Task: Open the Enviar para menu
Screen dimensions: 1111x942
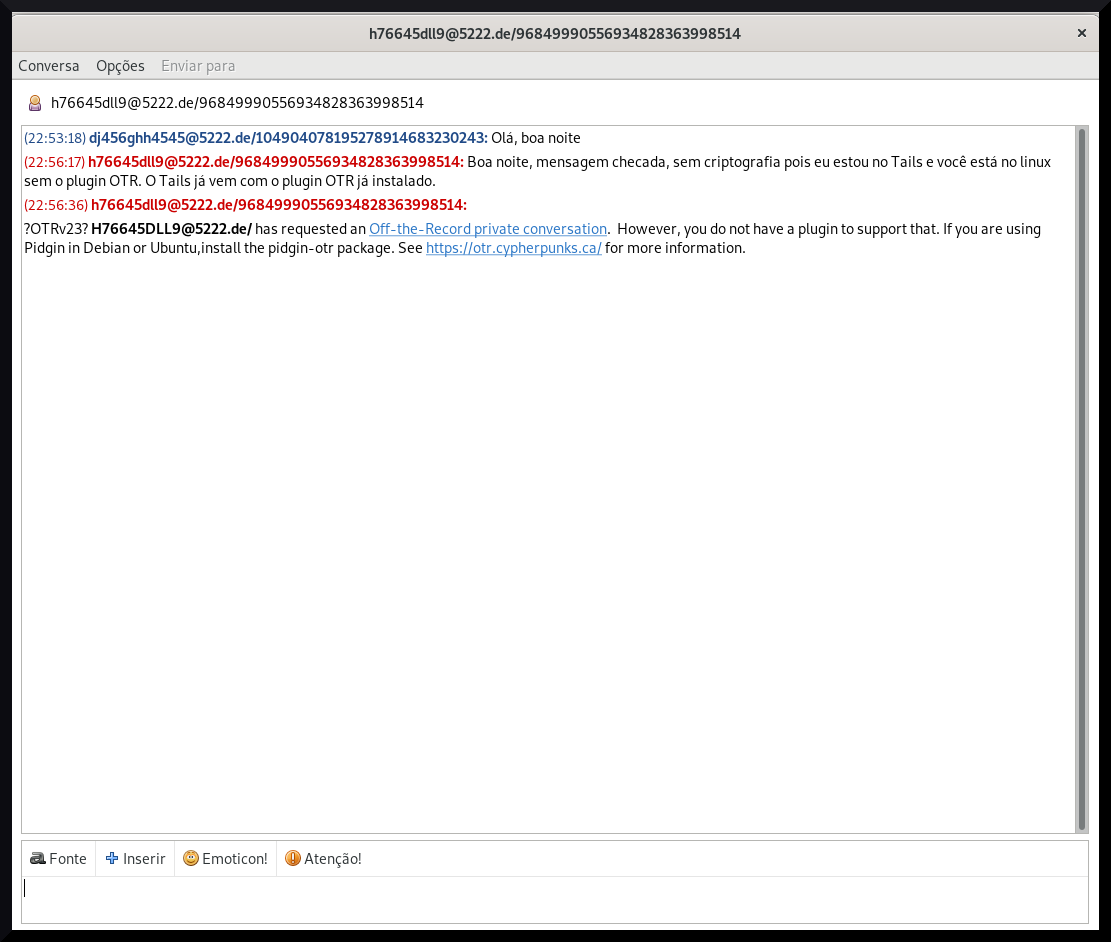Action: [x=198, y=66]
